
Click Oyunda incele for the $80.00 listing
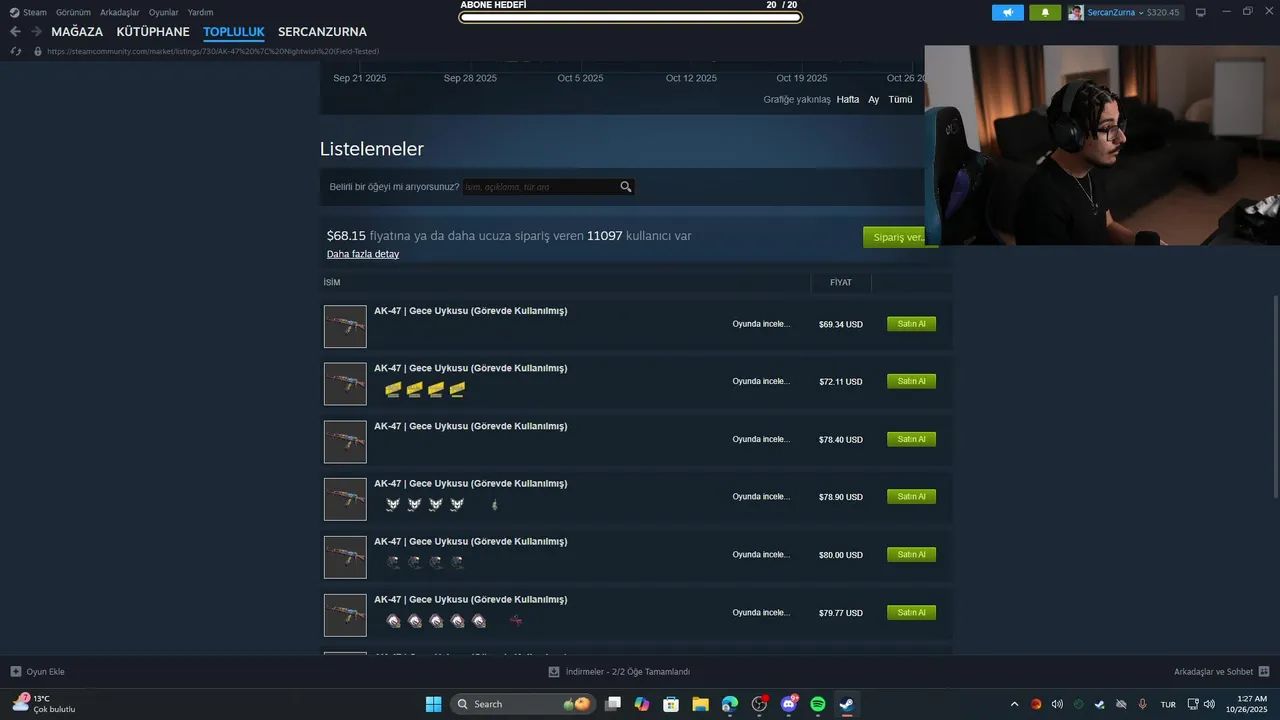click(x=761, y=554)
